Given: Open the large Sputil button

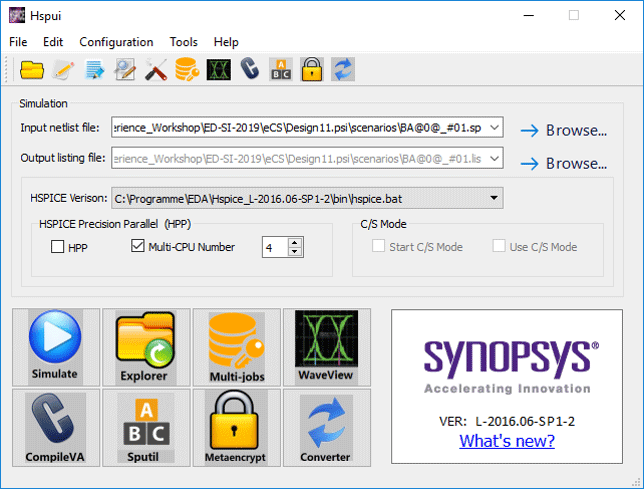Looking at the screenshot, I should click(146, 428).
